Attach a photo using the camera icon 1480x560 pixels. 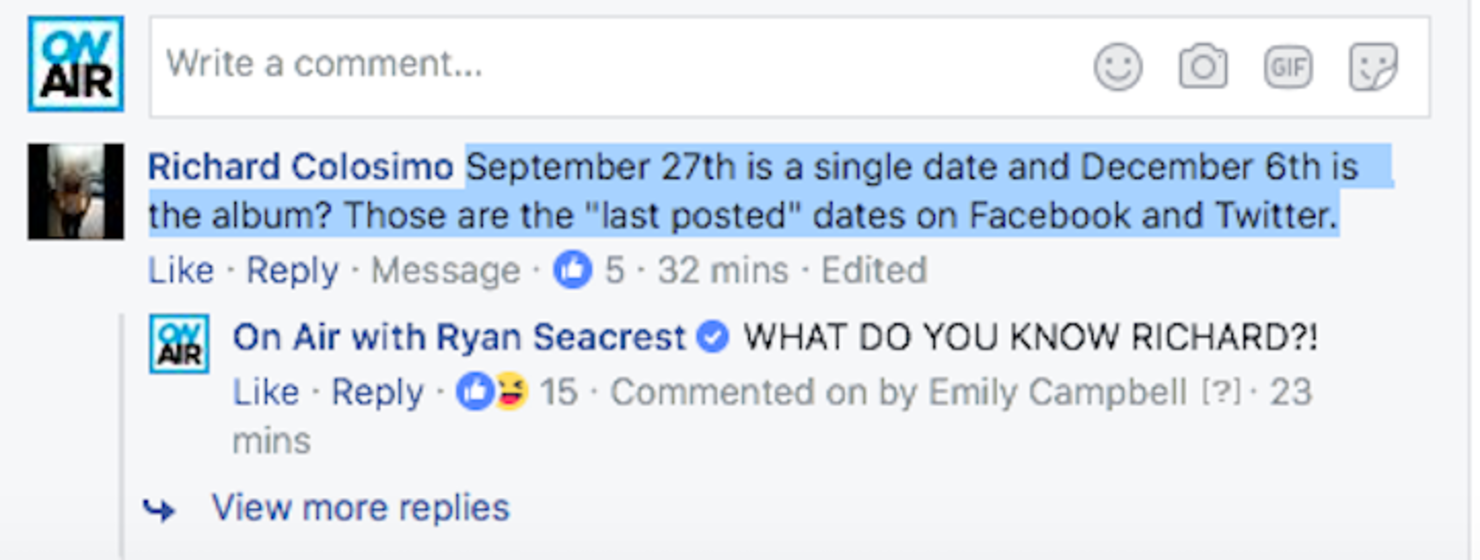(1203, 68)
